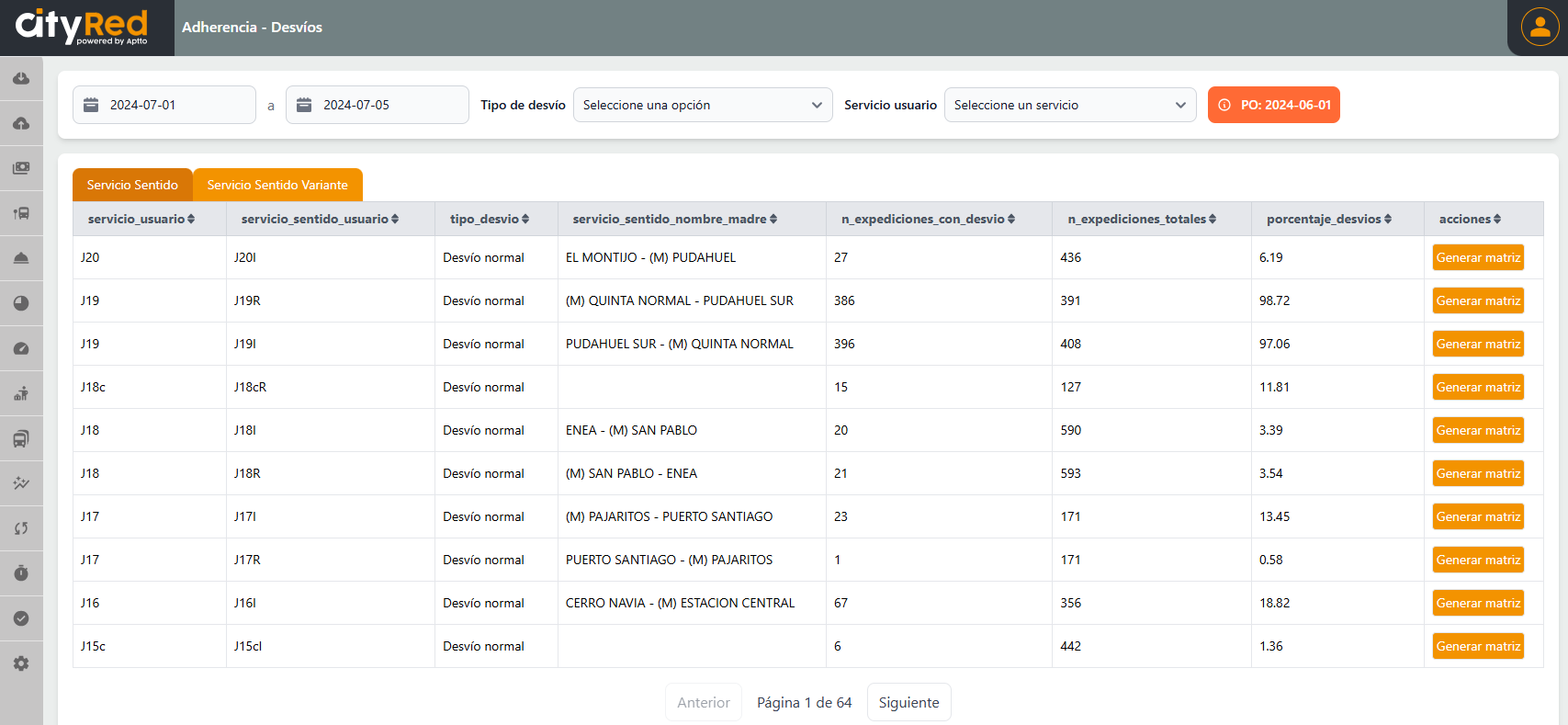Select the Servicio Sentido tab
The height and width of the screenshot is (725, 1568).
pos(132,185)
